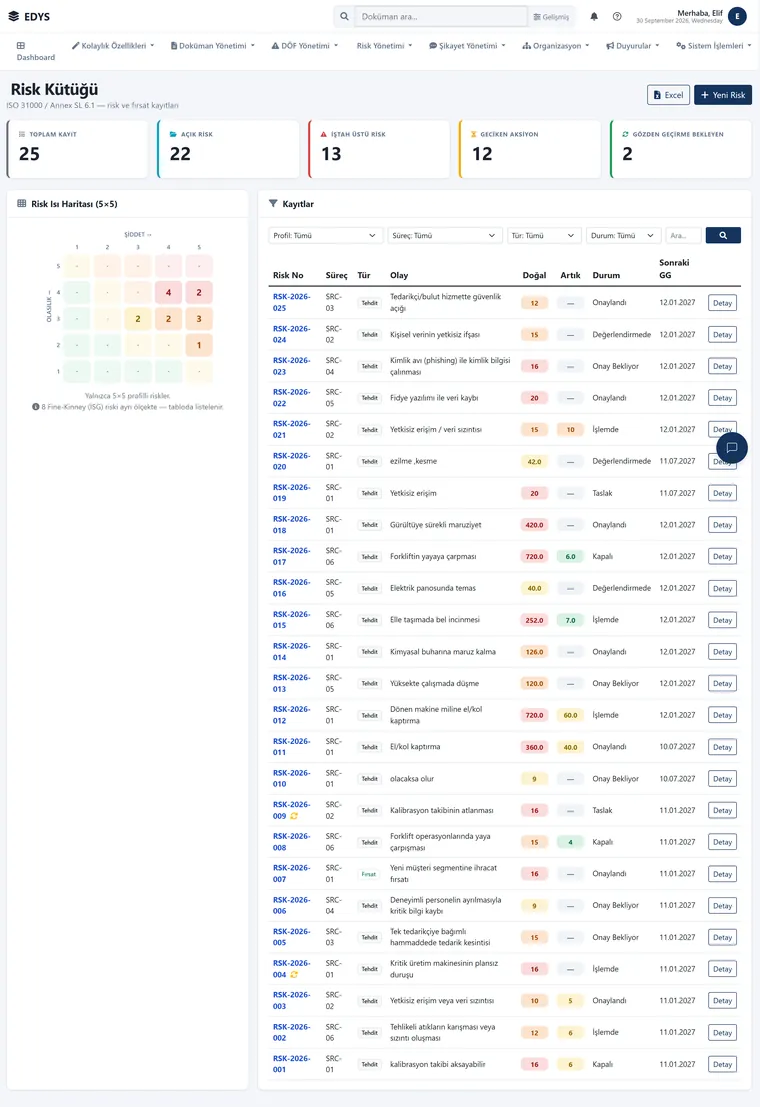The width and height of the screenshot is (760, 1107).
Task: Open Risk Yönetimi menu
Action: pos(384,46)
